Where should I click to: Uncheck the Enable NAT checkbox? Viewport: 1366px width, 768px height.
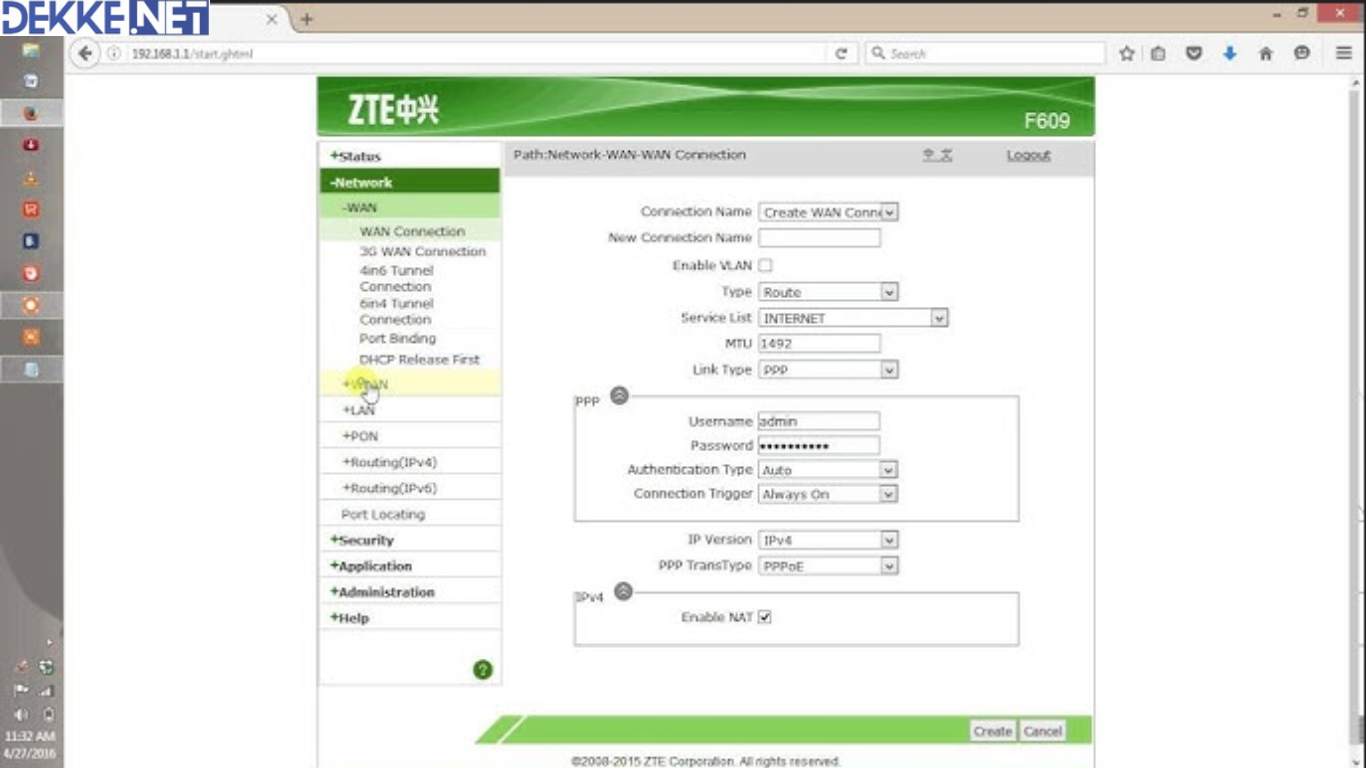click(765, 618)
